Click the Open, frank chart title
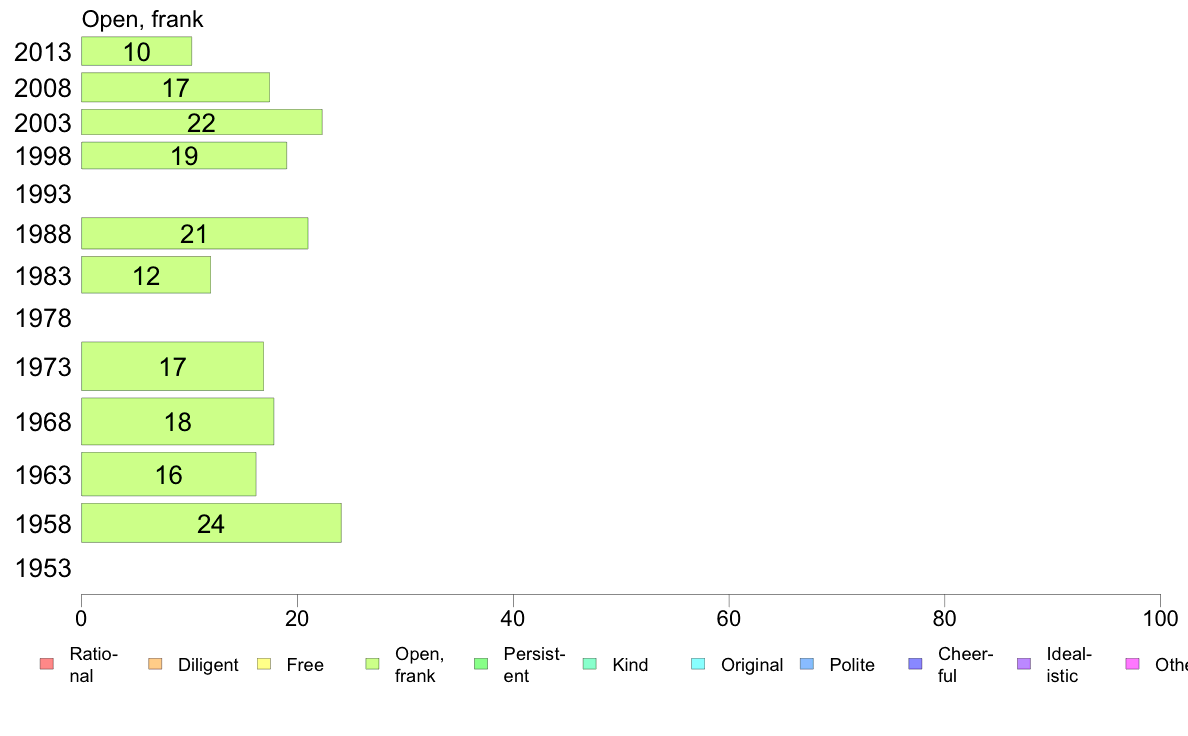 tap(142, 19)
